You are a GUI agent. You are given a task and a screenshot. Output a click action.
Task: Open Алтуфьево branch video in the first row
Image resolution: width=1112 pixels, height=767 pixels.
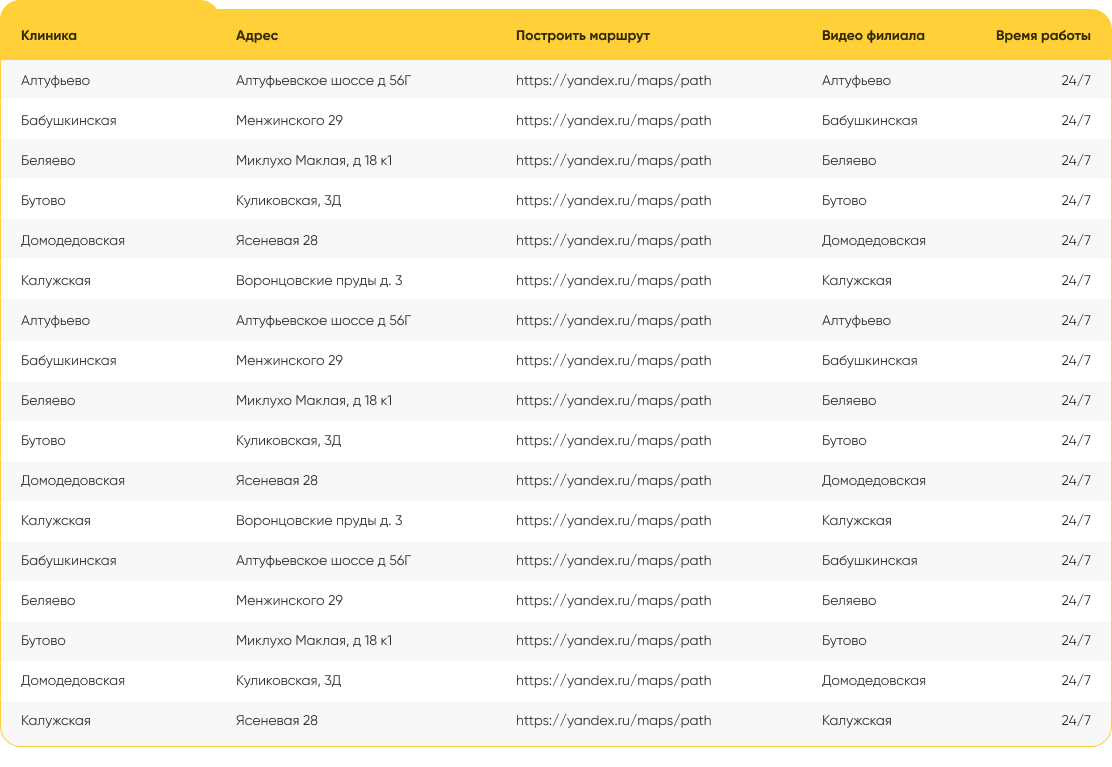click(856, 80)
